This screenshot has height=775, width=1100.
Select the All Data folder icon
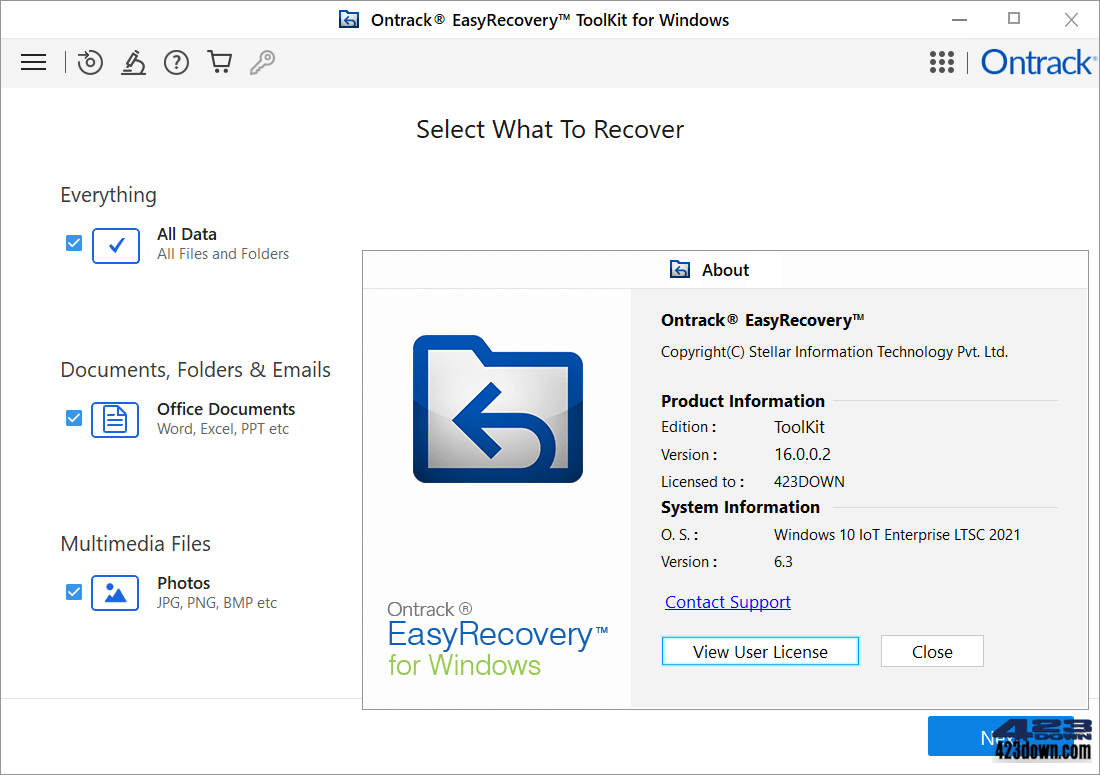pyautogui.click(x=115, y=245)
